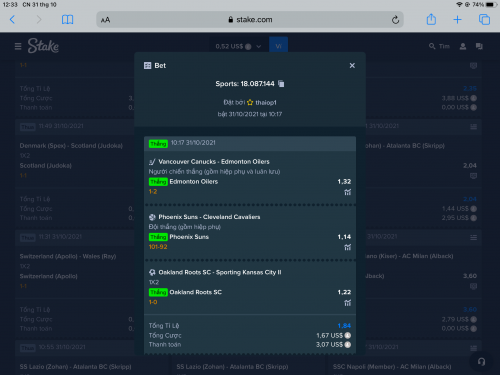Viewport: 500px width, 375px height.
Task: Check the Wi-Fi status icon
Action: 459,5
